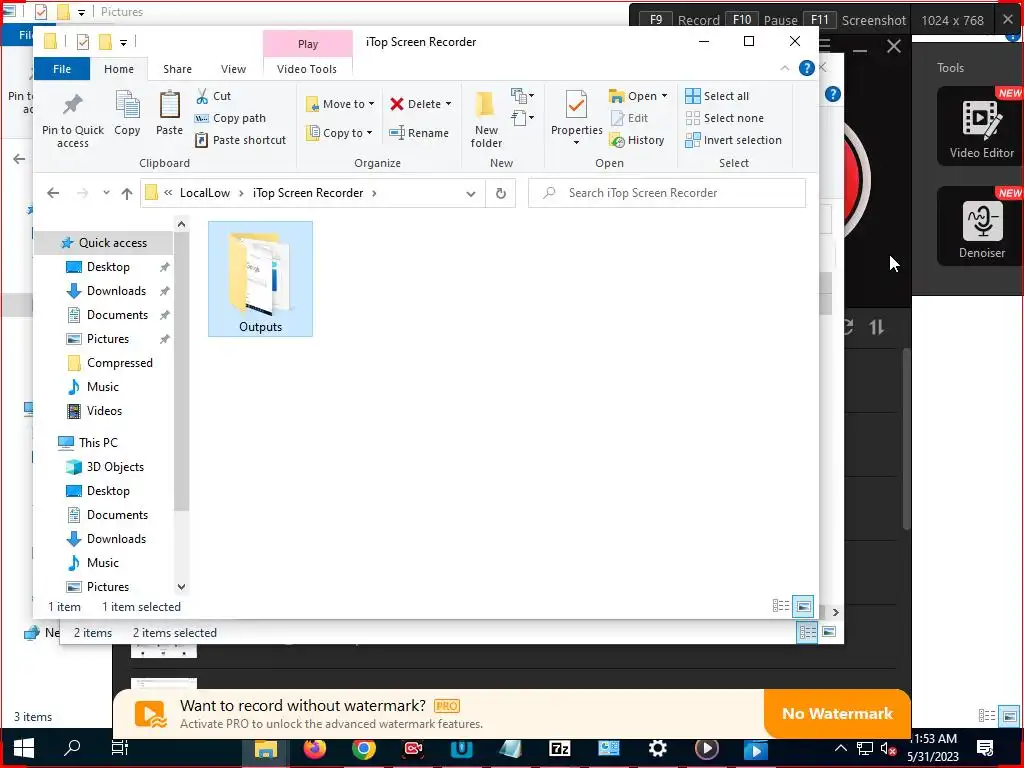Click the No Watermark button
This screenshot has height=768, width=1024.
coord(837,714)
